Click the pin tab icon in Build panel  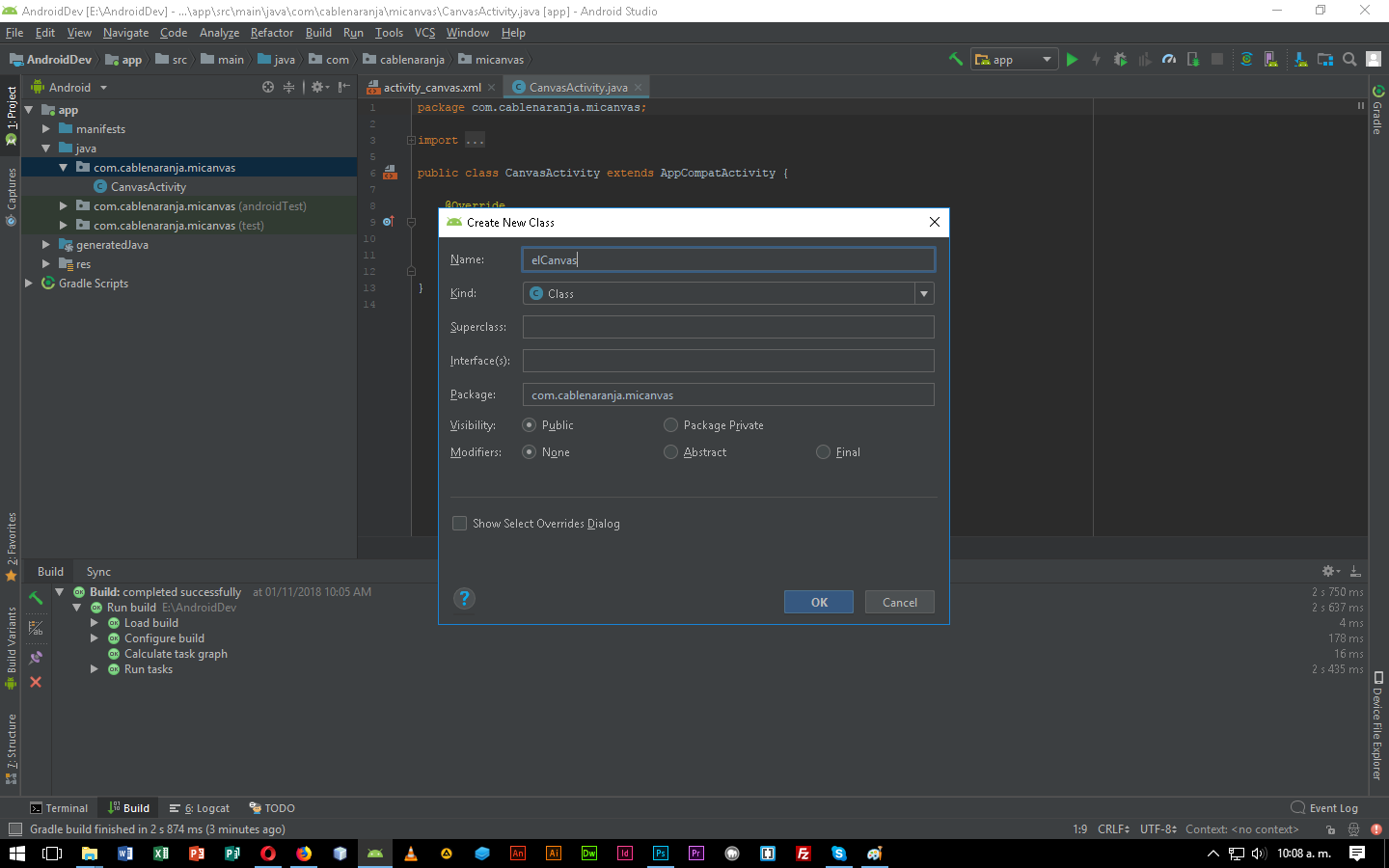[x=36, y=657]
